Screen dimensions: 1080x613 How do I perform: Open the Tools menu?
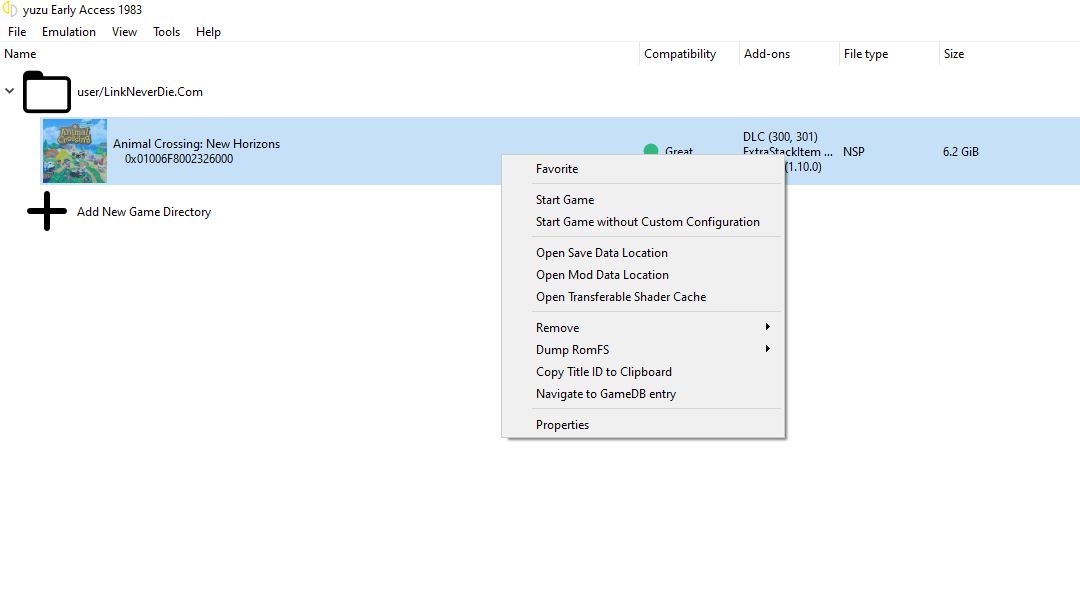coord(166,32)
